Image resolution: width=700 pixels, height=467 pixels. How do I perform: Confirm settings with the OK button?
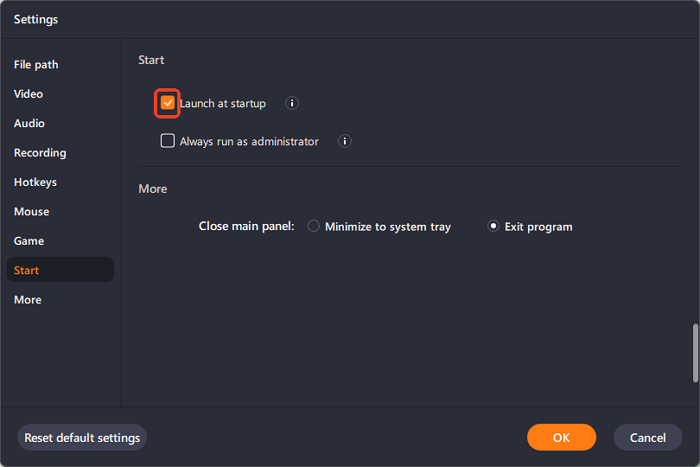561,438
